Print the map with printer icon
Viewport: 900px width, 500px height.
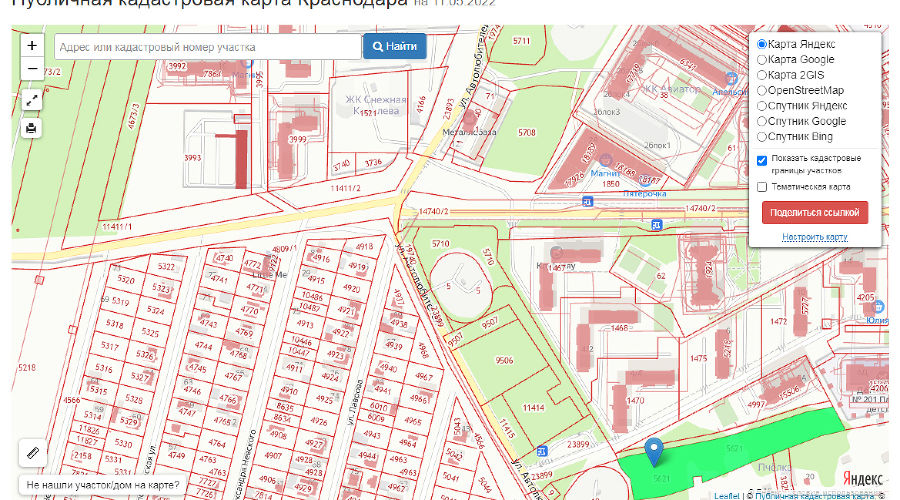click(x=32, y=128)
